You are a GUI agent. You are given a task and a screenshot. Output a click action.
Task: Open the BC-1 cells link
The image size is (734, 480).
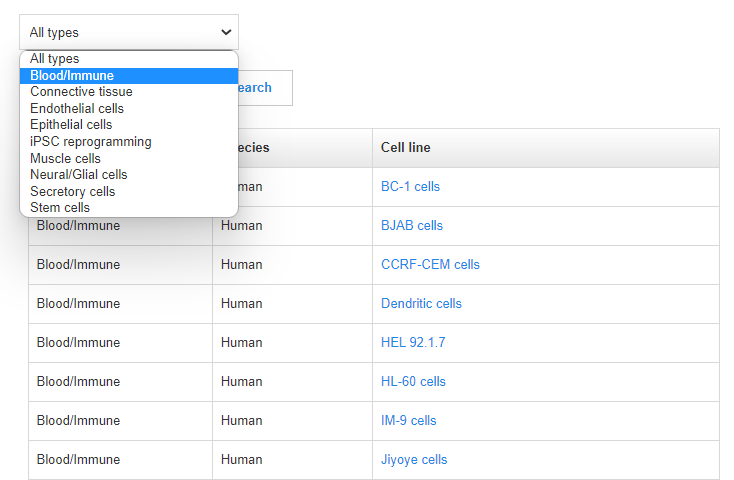[410, 187]
